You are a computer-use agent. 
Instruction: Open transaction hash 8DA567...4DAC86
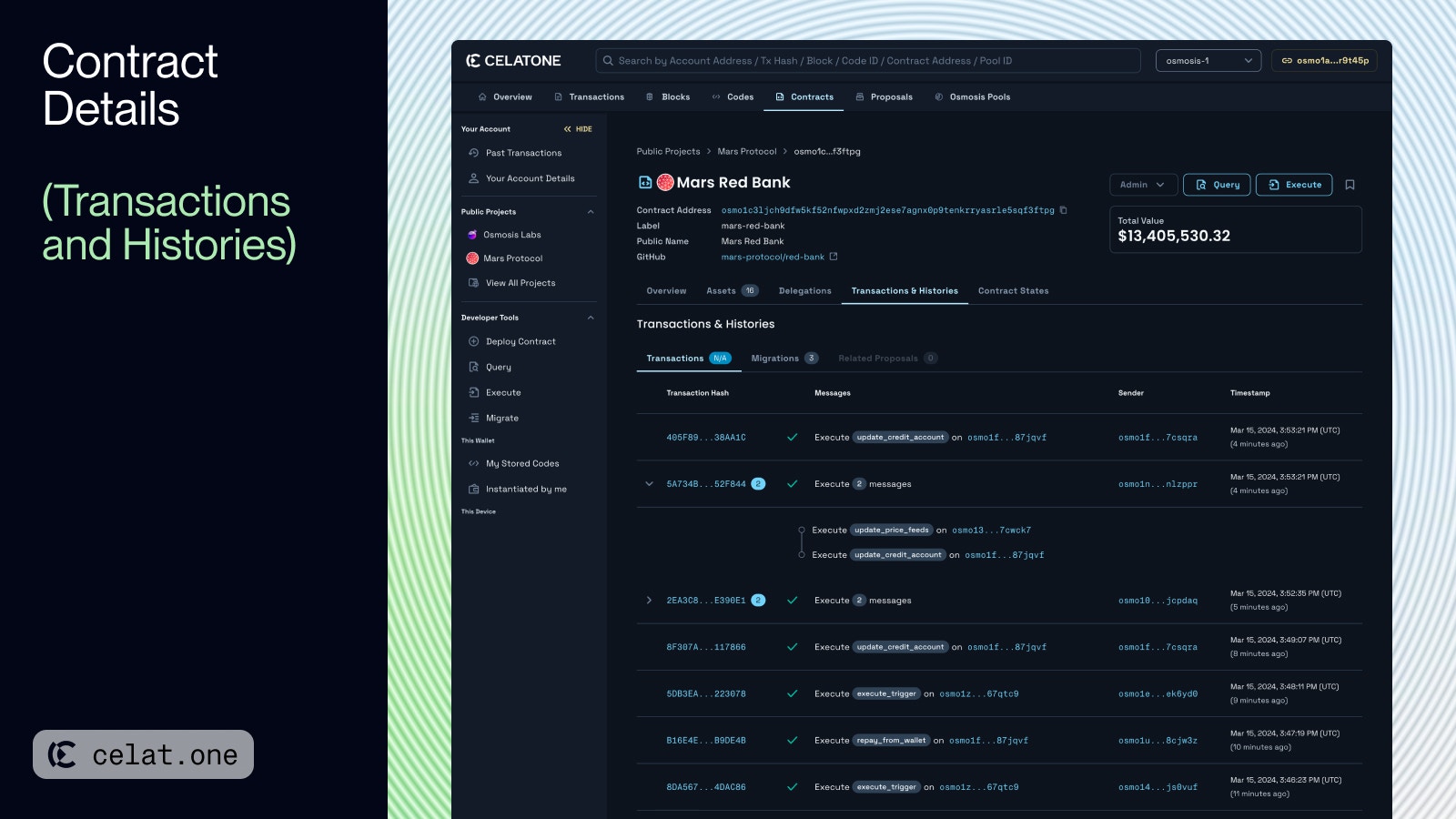click(705, 787)
